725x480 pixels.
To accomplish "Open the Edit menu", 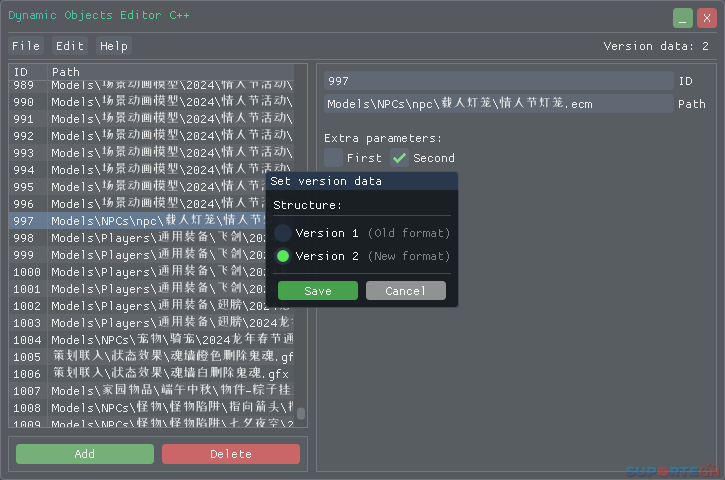I will pyautogui.click(x=70, y=46).
